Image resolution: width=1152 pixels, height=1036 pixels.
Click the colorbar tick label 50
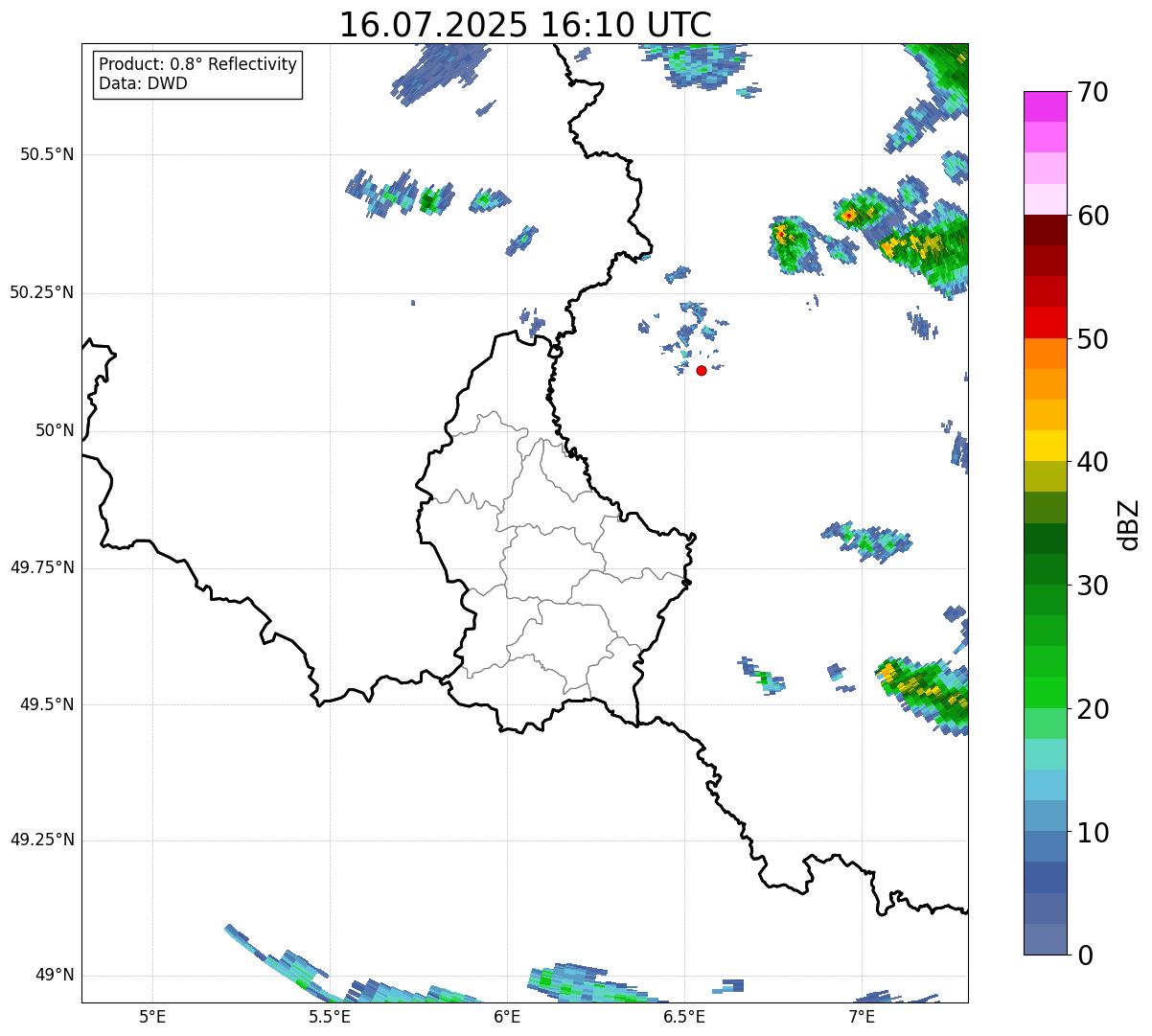tap(1093, 339)
